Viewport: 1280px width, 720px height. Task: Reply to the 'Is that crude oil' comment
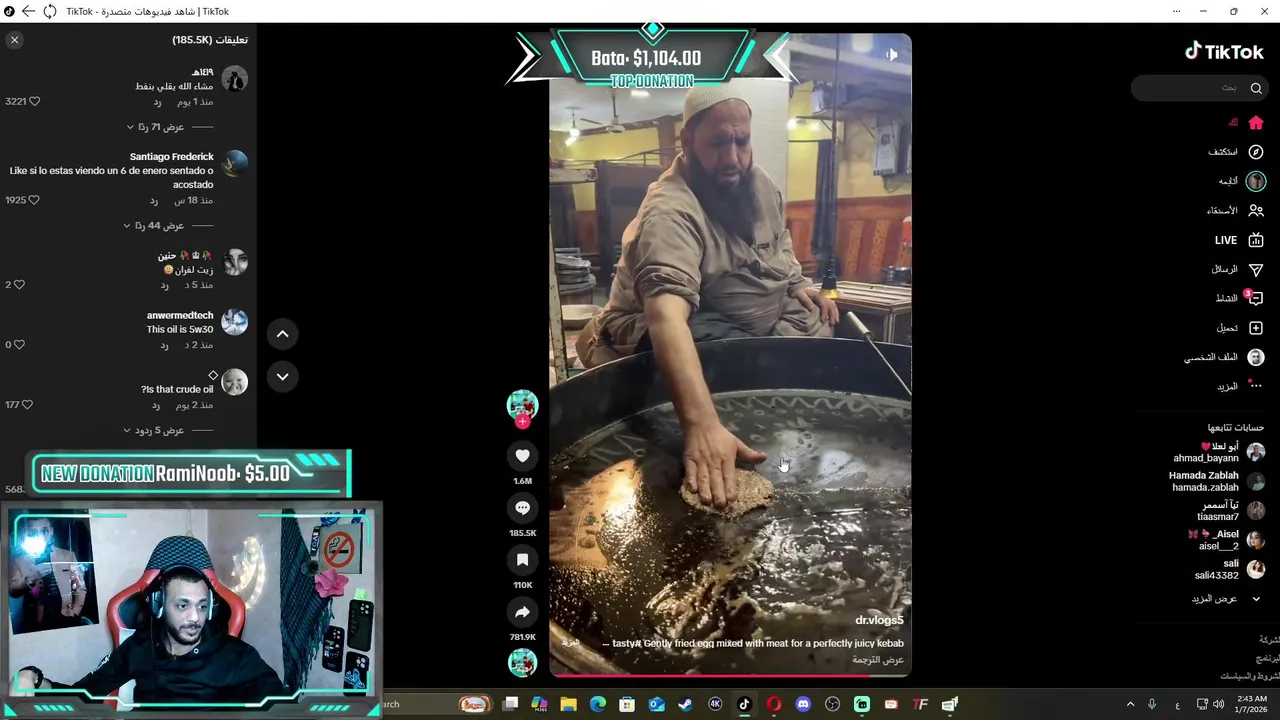156,405
